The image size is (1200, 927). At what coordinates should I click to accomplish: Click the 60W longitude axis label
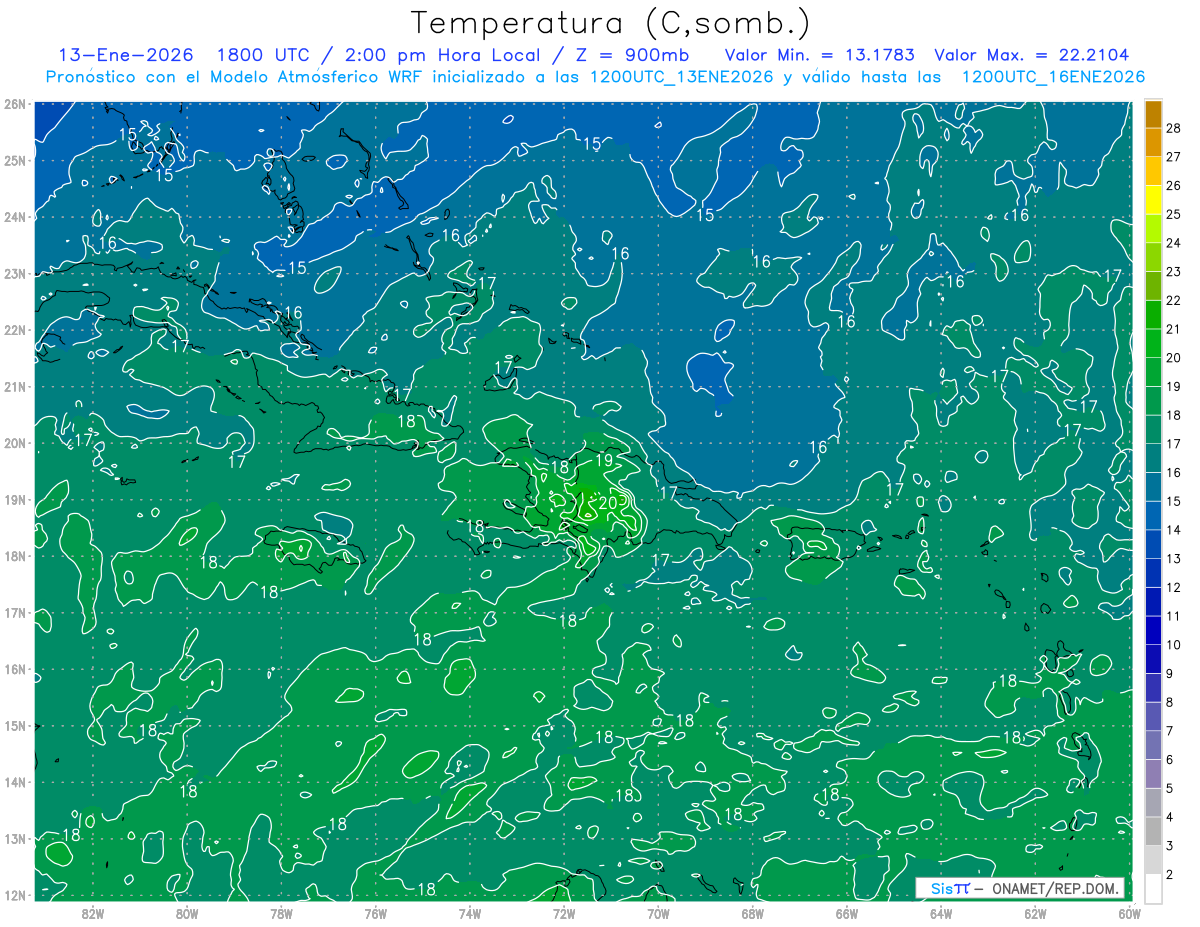pos(1129,913)
